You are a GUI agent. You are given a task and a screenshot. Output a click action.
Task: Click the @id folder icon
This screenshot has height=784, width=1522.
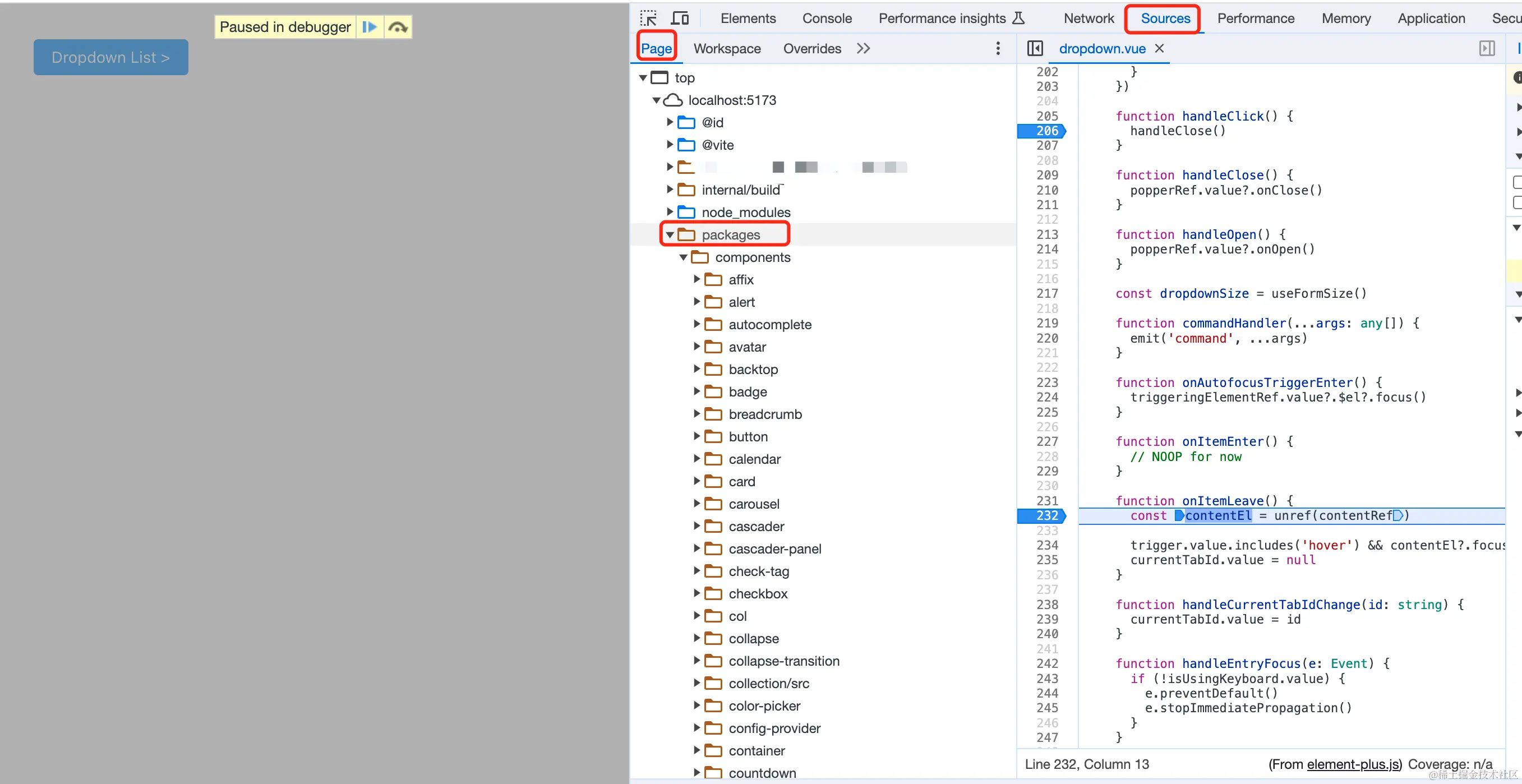tap(686, 122)
